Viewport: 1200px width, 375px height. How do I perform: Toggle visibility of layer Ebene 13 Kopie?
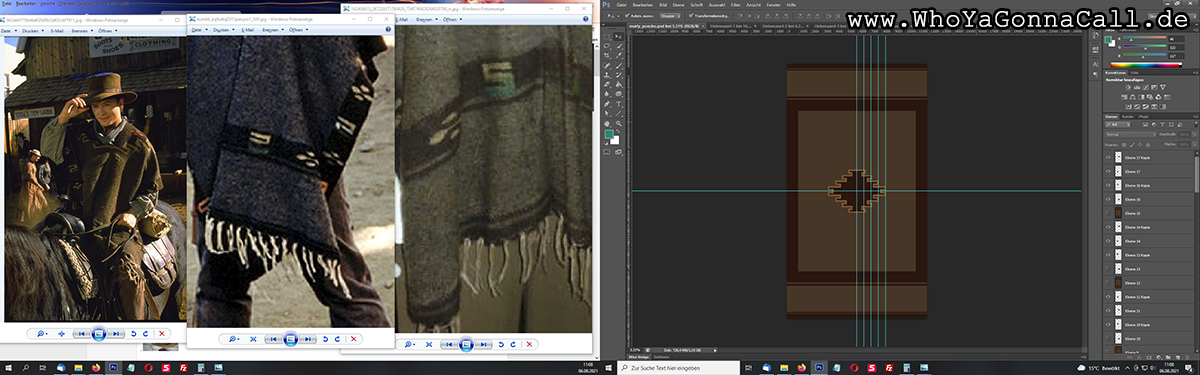(1108, 255)
